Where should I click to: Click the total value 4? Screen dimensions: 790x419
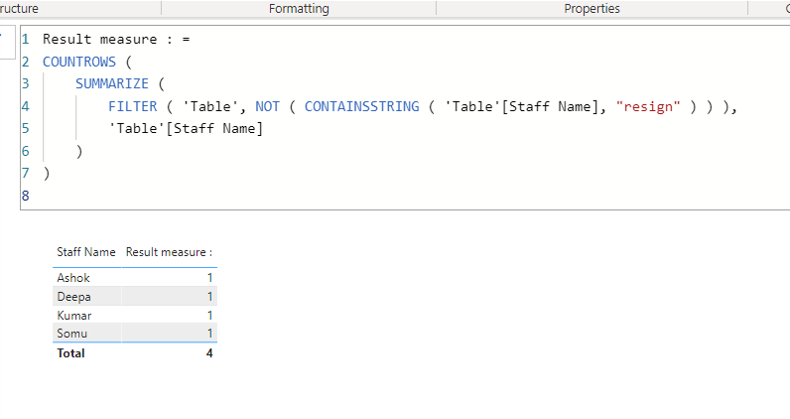click(209, 353)
